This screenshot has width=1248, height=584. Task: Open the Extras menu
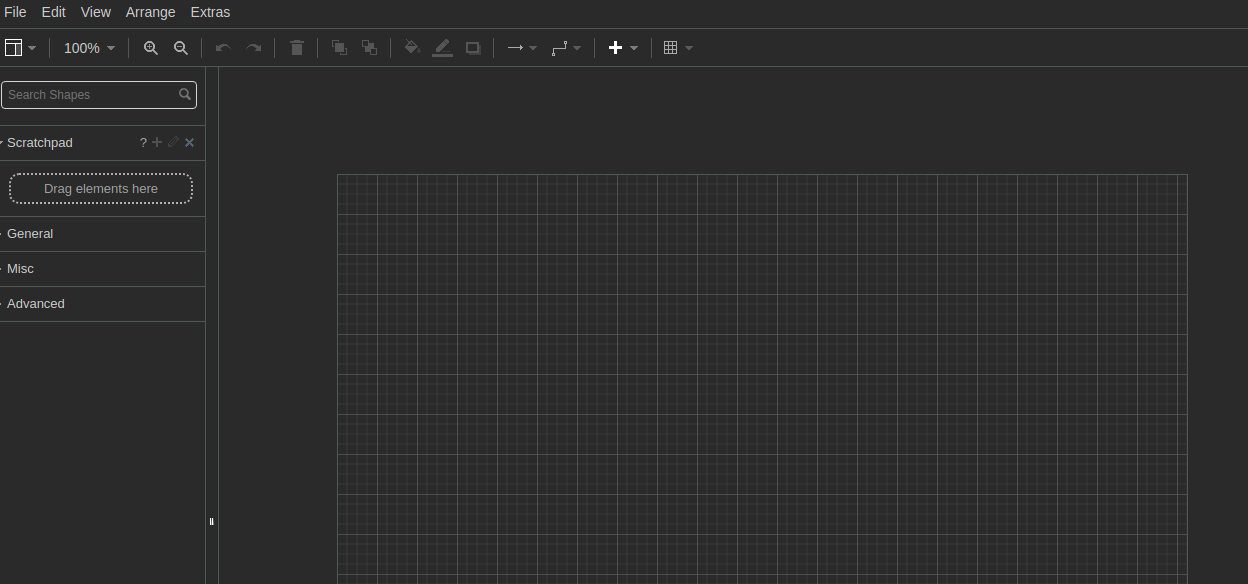pos(210,12)
